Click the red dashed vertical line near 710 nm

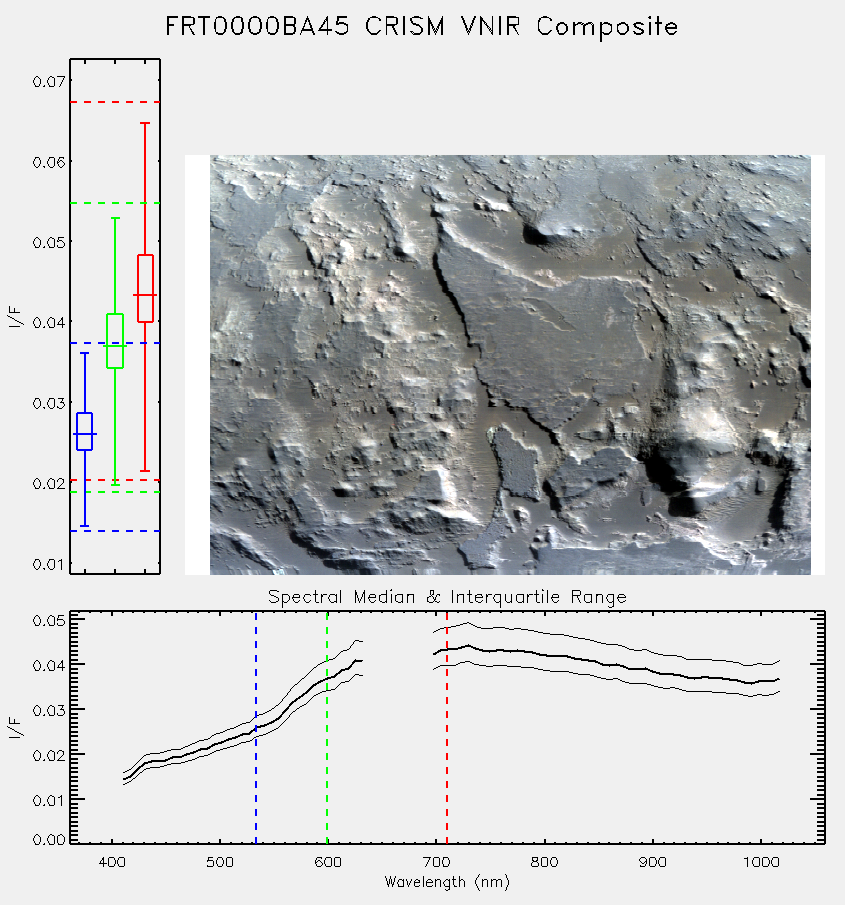tap(447, 728)
